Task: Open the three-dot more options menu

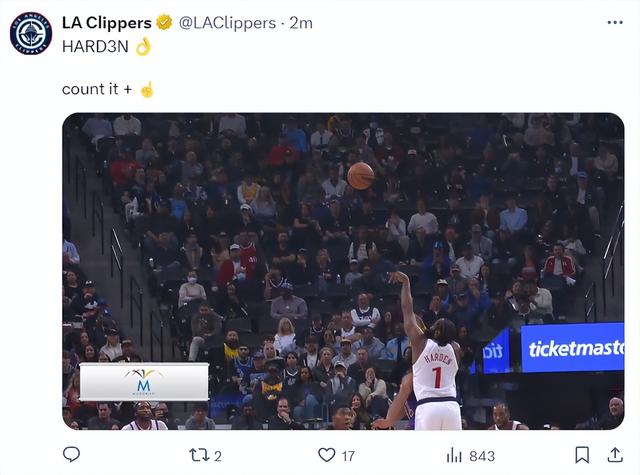Action: click(x=615, y=22)
